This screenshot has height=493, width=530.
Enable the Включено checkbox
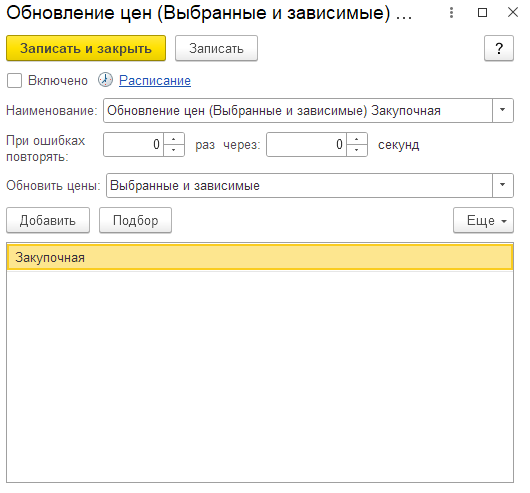pyautogui.click(x=14, y=81)
